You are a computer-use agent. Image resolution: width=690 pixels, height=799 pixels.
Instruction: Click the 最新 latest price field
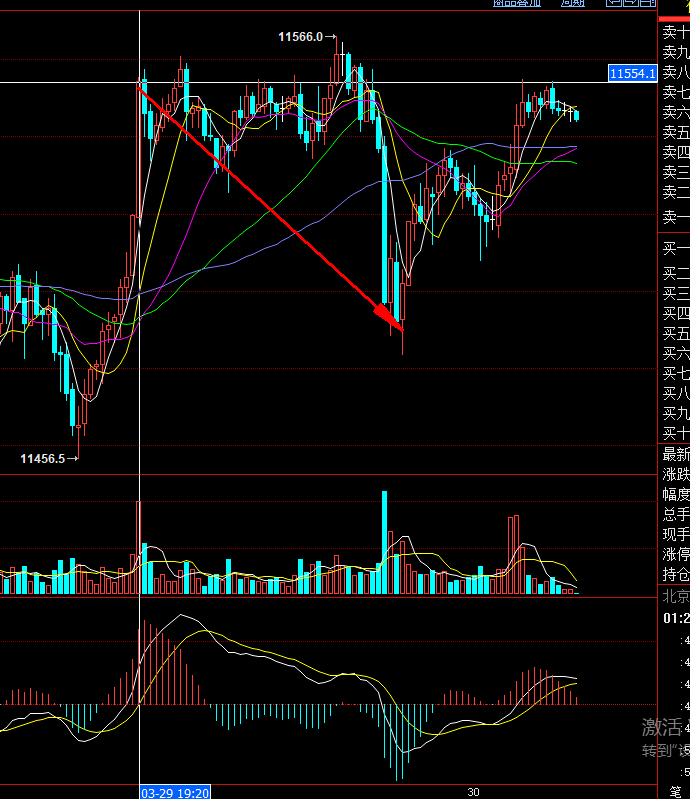tap(676, 454)
